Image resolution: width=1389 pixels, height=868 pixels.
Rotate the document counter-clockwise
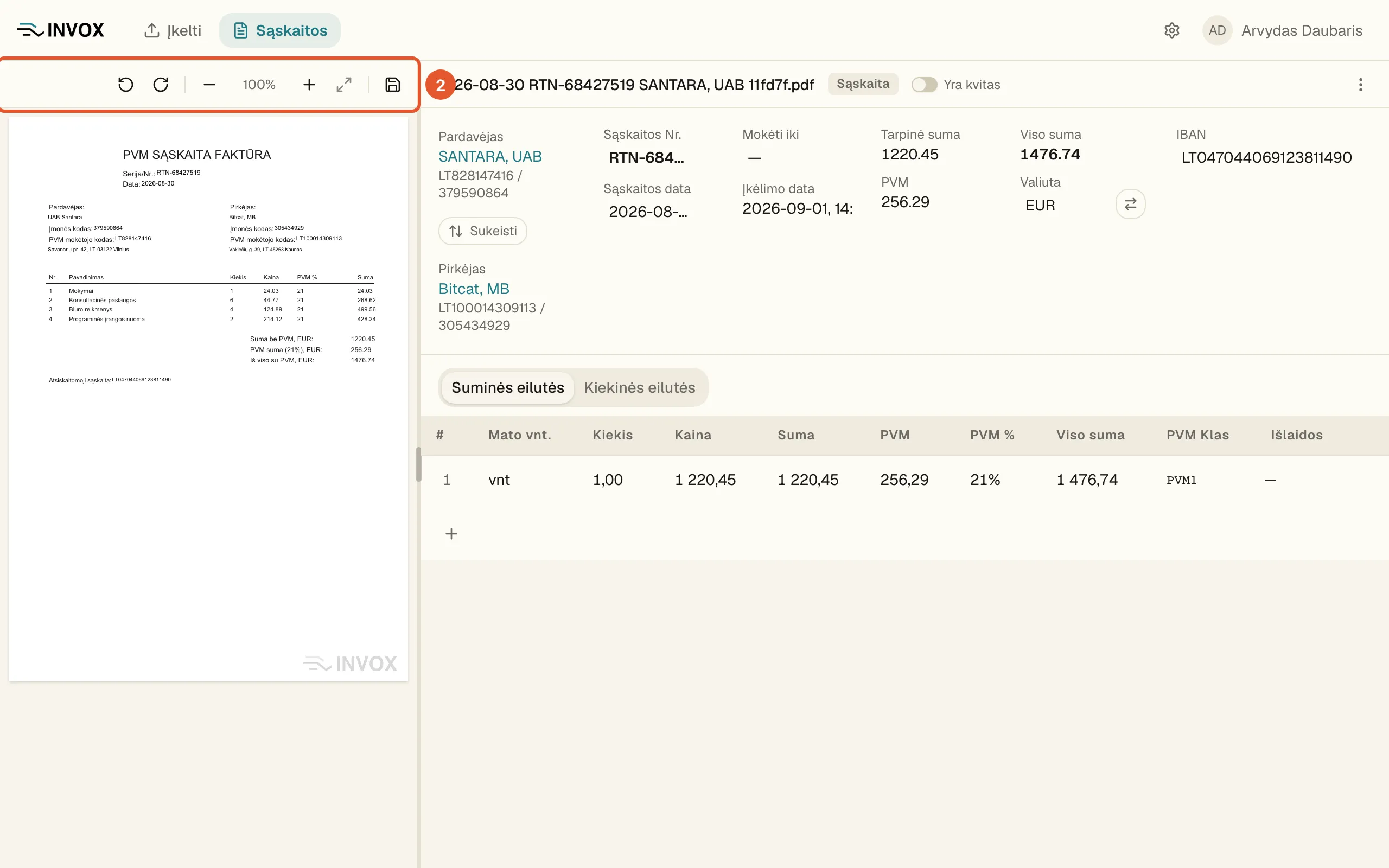tap(125, 85)
